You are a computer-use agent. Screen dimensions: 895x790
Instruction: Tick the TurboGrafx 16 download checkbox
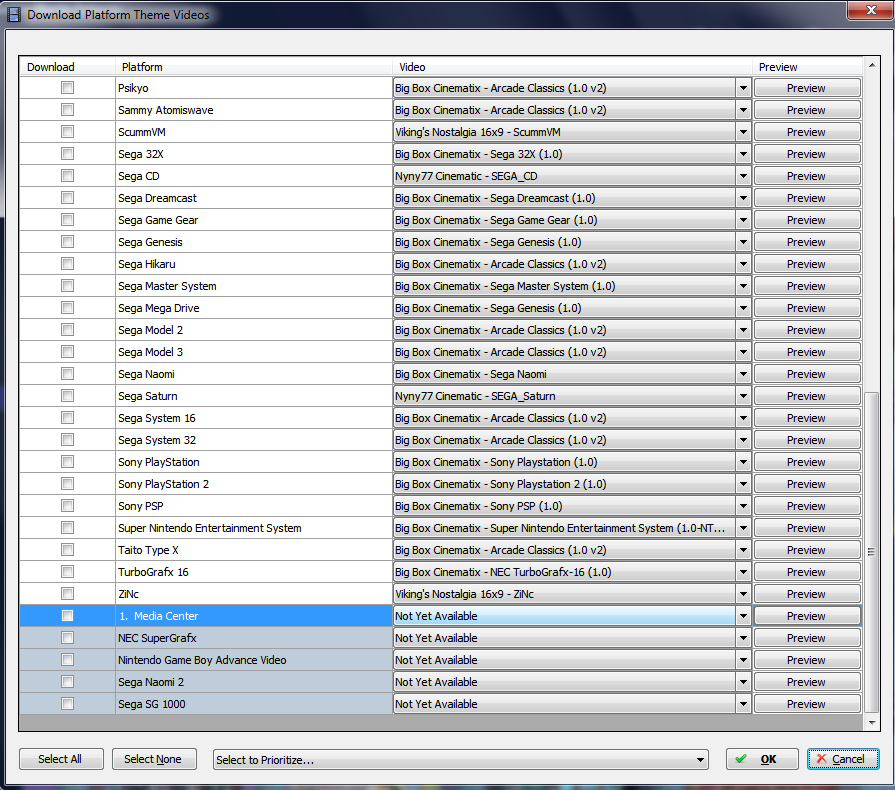[x=67, y=571]
